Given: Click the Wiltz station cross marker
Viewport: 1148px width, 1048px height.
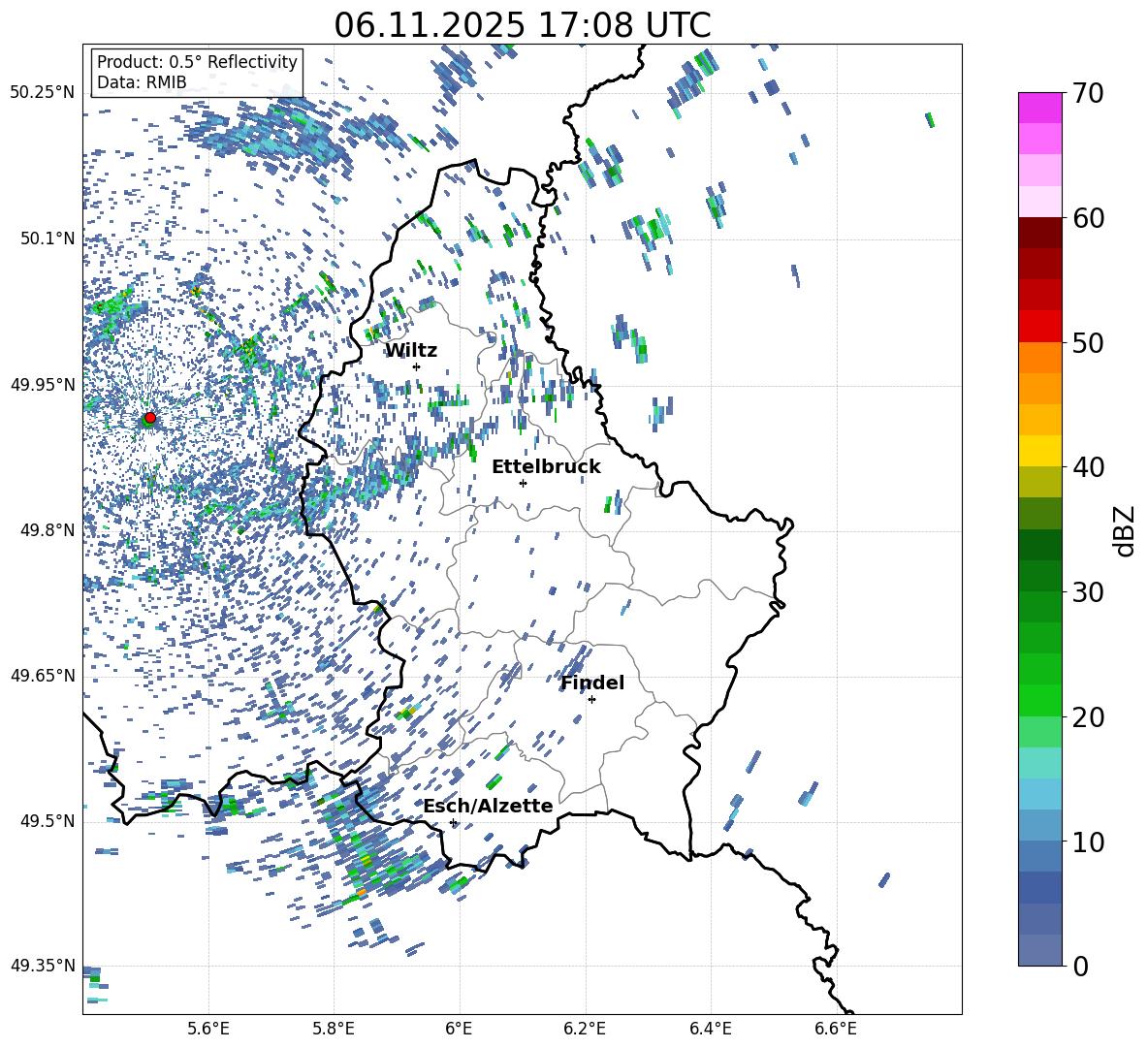Looking at the screenshot, I should [x=416, y=366].
